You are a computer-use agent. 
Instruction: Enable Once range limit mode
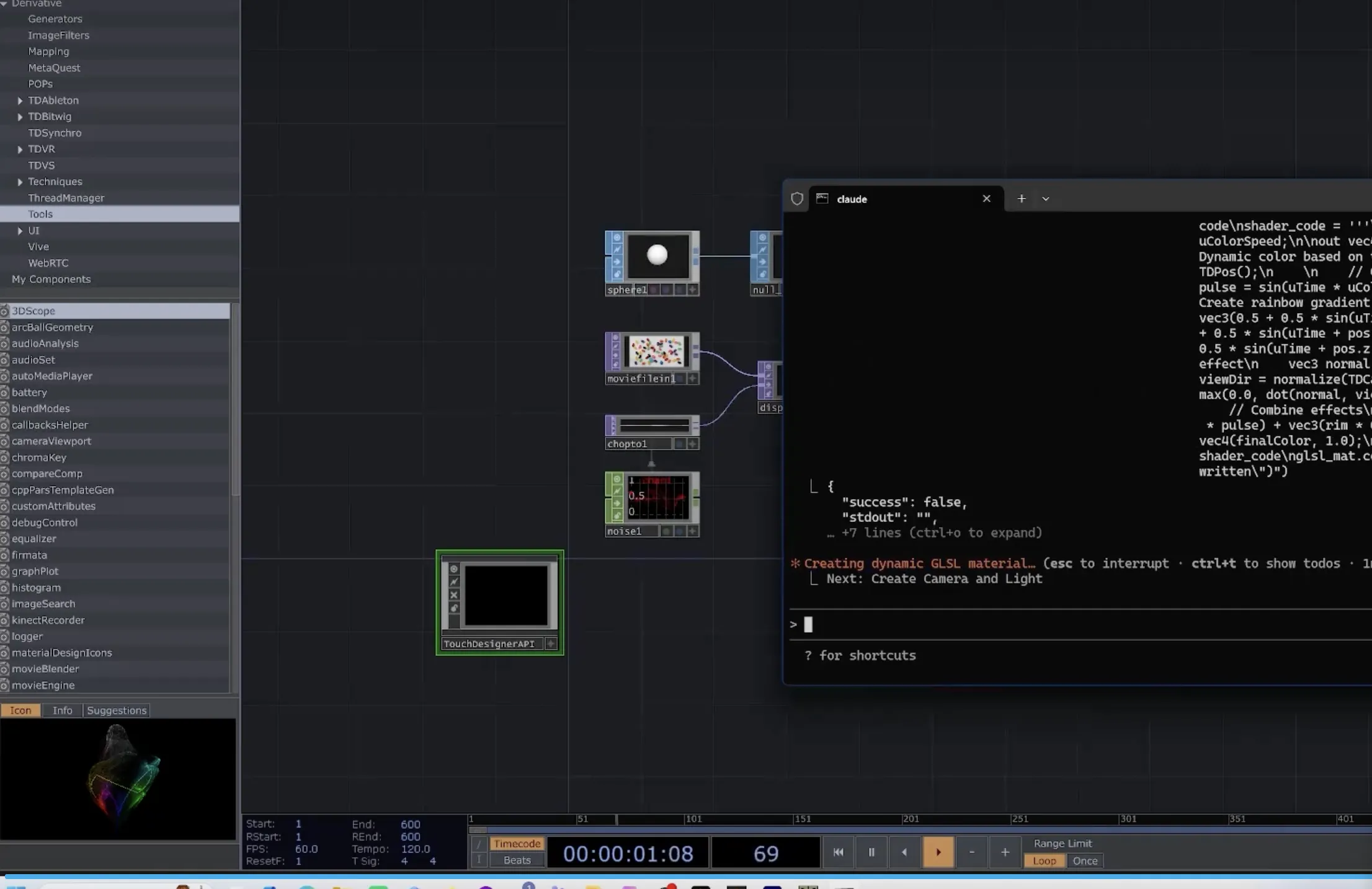[1085, 860]
